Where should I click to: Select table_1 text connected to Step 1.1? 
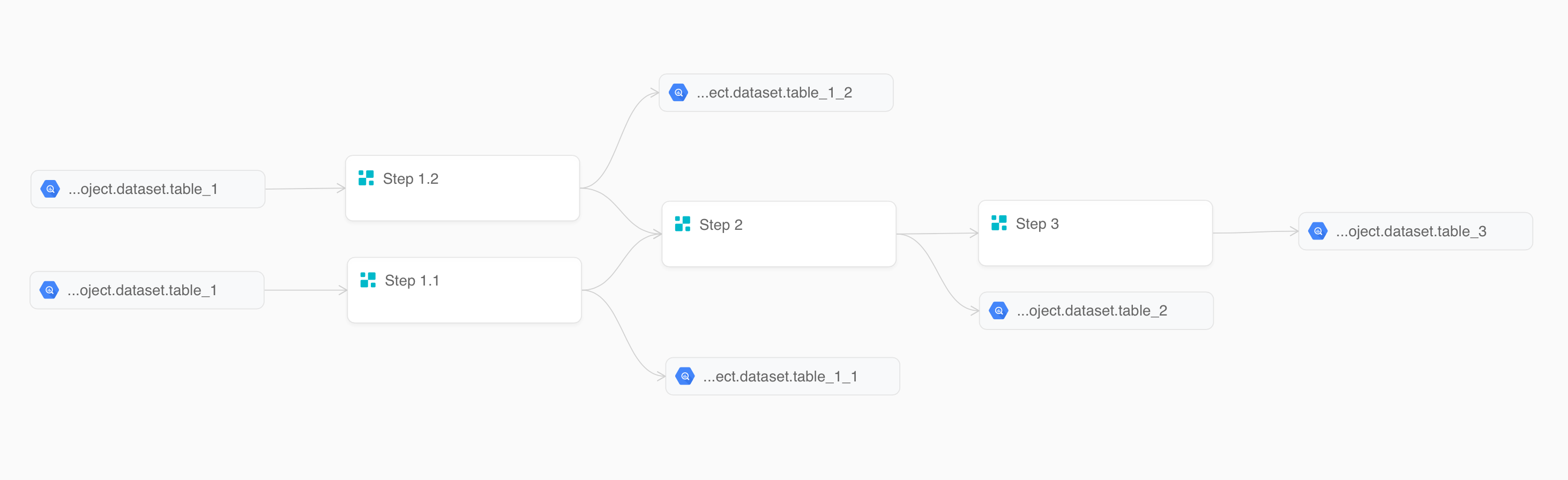(x=143, y=290)
